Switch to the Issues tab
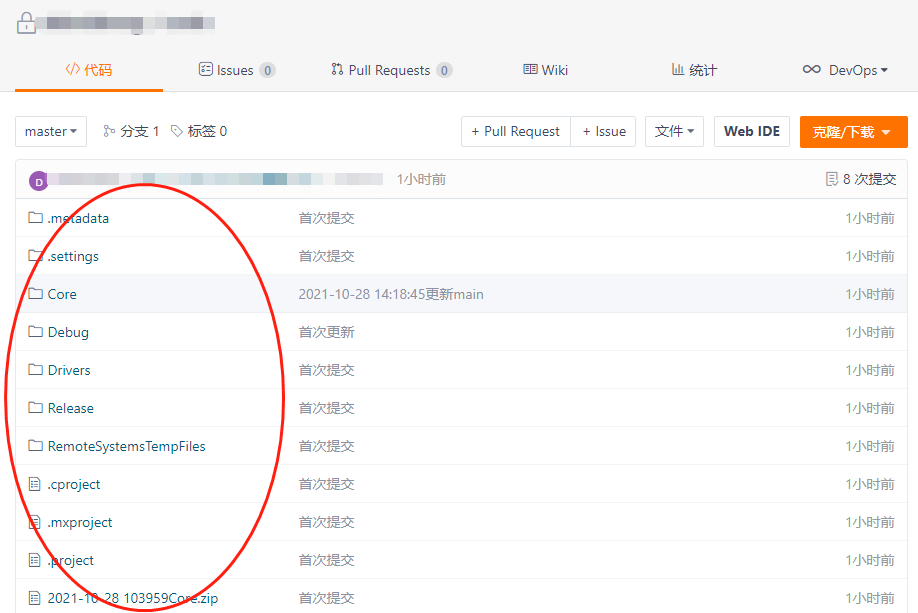This screenshot has height=613, width=918. [x=237, y=70]
